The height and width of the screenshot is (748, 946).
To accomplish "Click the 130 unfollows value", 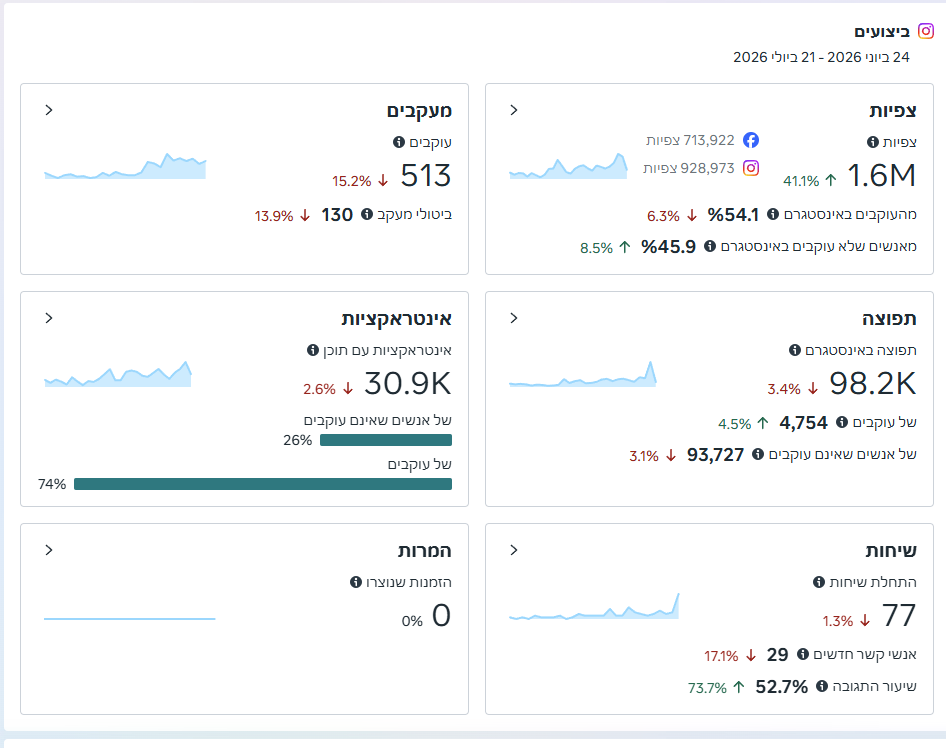I will coord(337,215).
